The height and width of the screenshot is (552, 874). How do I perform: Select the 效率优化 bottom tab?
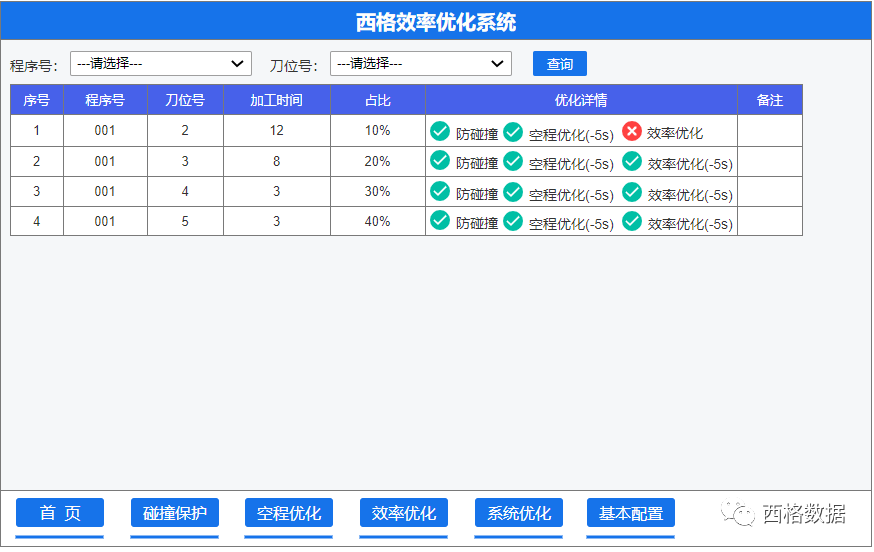(404, 513)
